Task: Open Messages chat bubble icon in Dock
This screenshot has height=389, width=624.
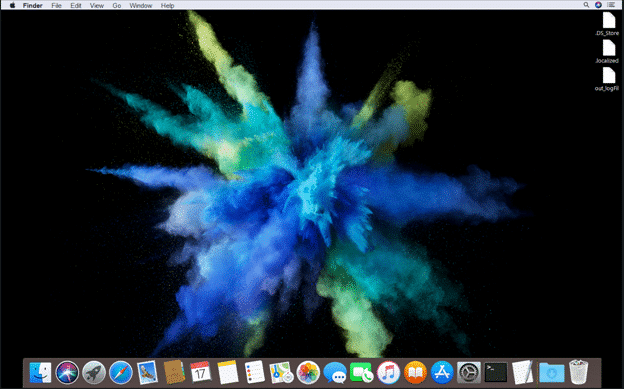Action: [x=335, y=373]
